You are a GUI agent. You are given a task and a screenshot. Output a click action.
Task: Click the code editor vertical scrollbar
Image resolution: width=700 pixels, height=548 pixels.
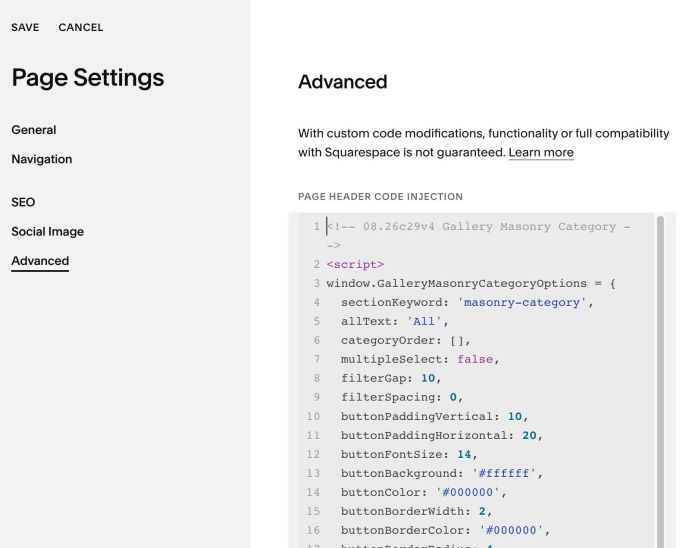coord(660,382)
